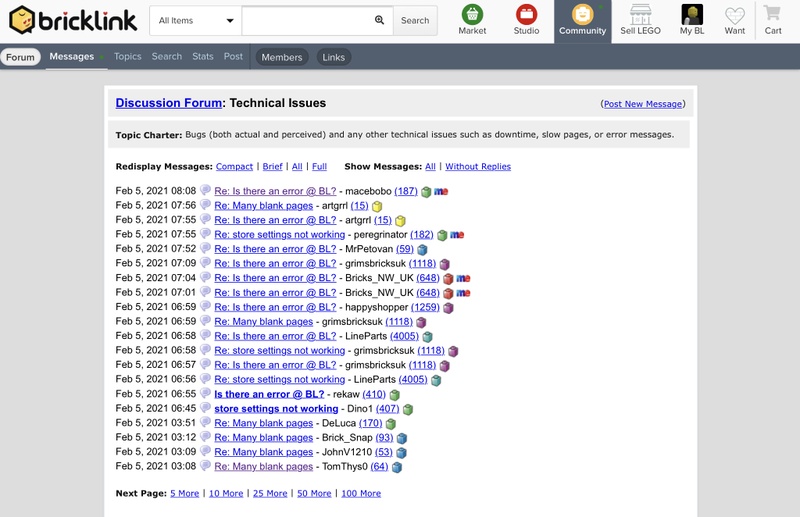This screenshot has width=800, height=517.
Task: Click the 'me' icon beside peregrinator
Action: click(457, 235)
